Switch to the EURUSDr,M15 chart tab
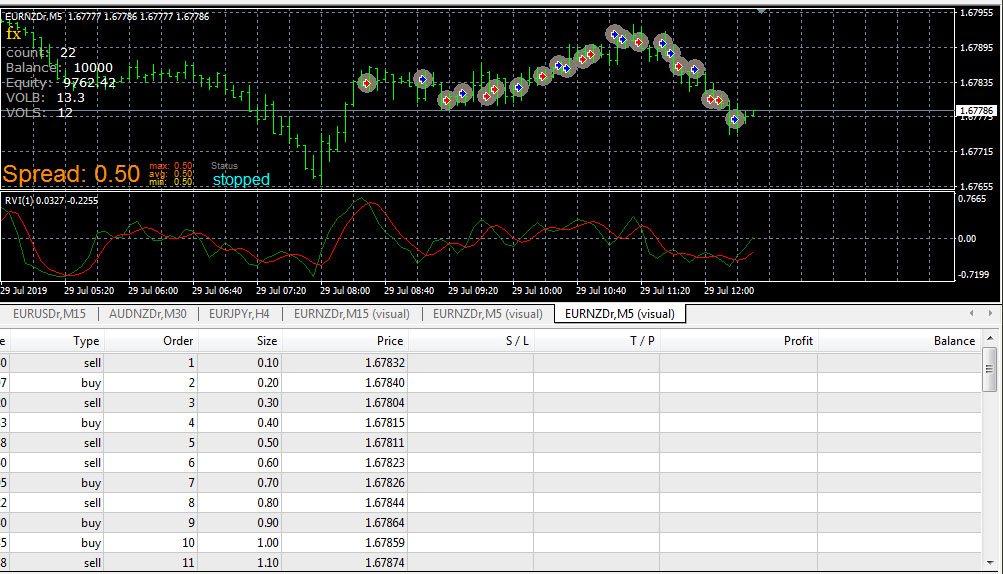 tap(49, 314)
